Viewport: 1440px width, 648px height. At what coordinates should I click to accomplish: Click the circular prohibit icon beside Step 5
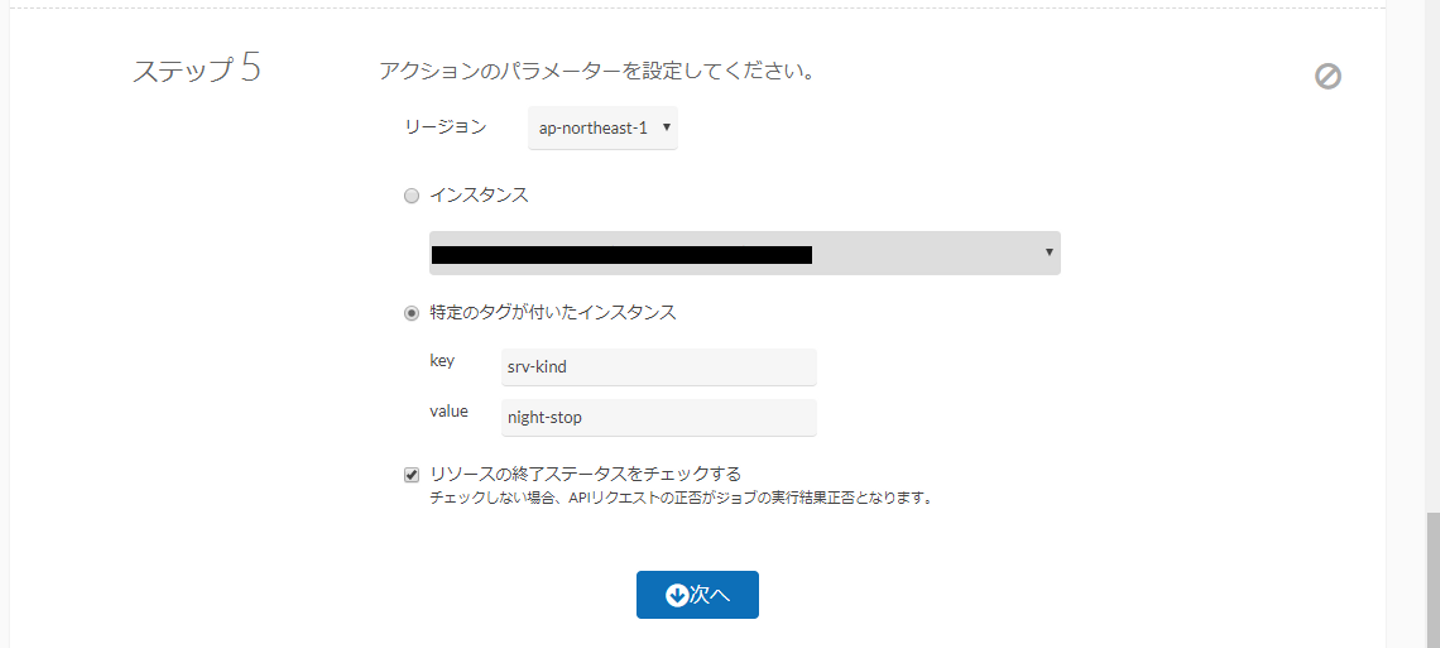tap(1328, 76)
